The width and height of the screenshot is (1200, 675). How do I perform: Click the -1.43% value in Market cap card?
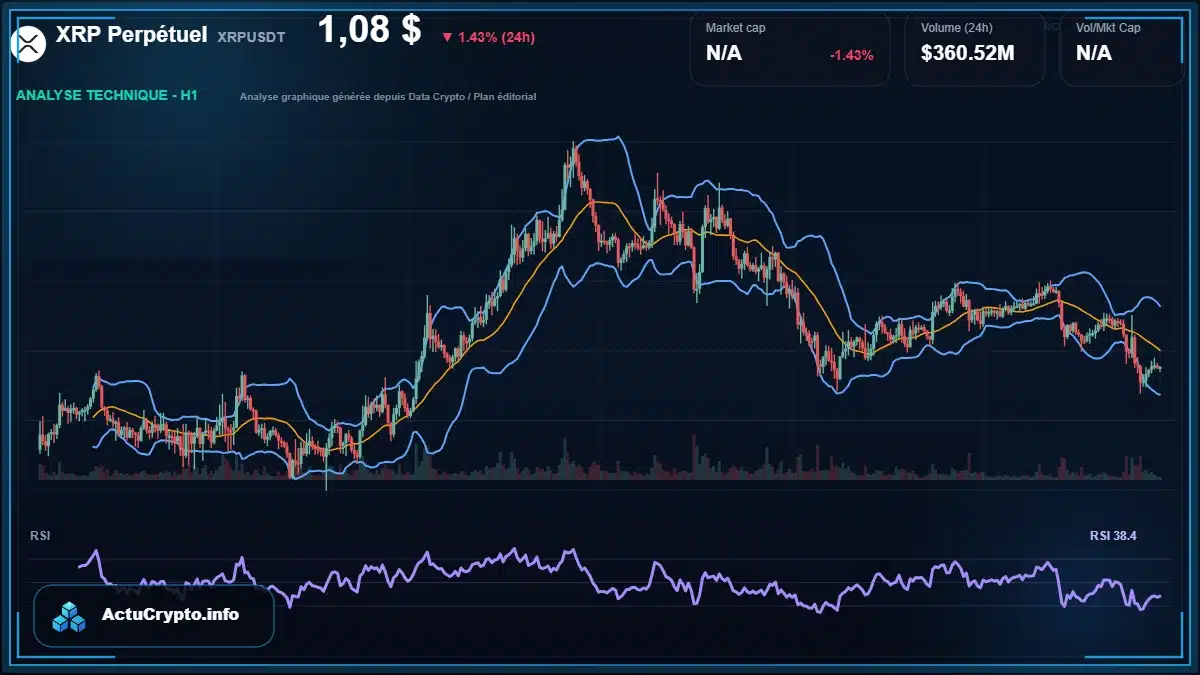click(852, 55)
